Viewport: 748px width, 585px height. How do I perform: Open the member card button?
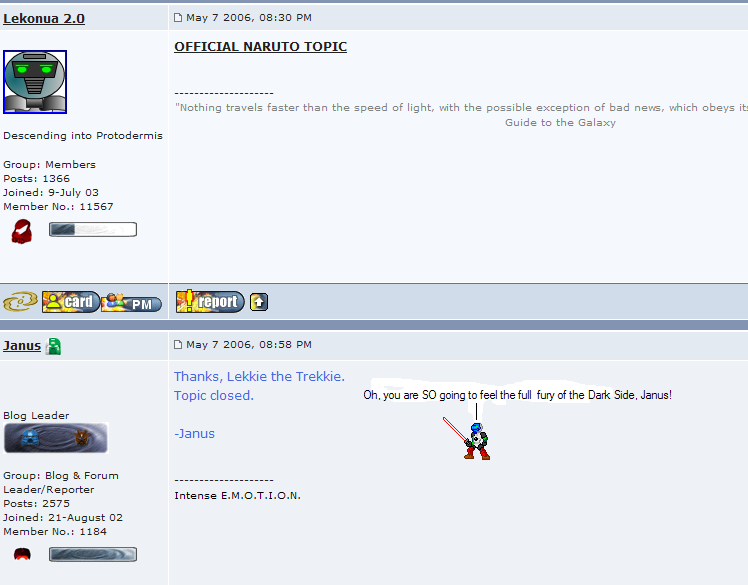pos(71,302)
